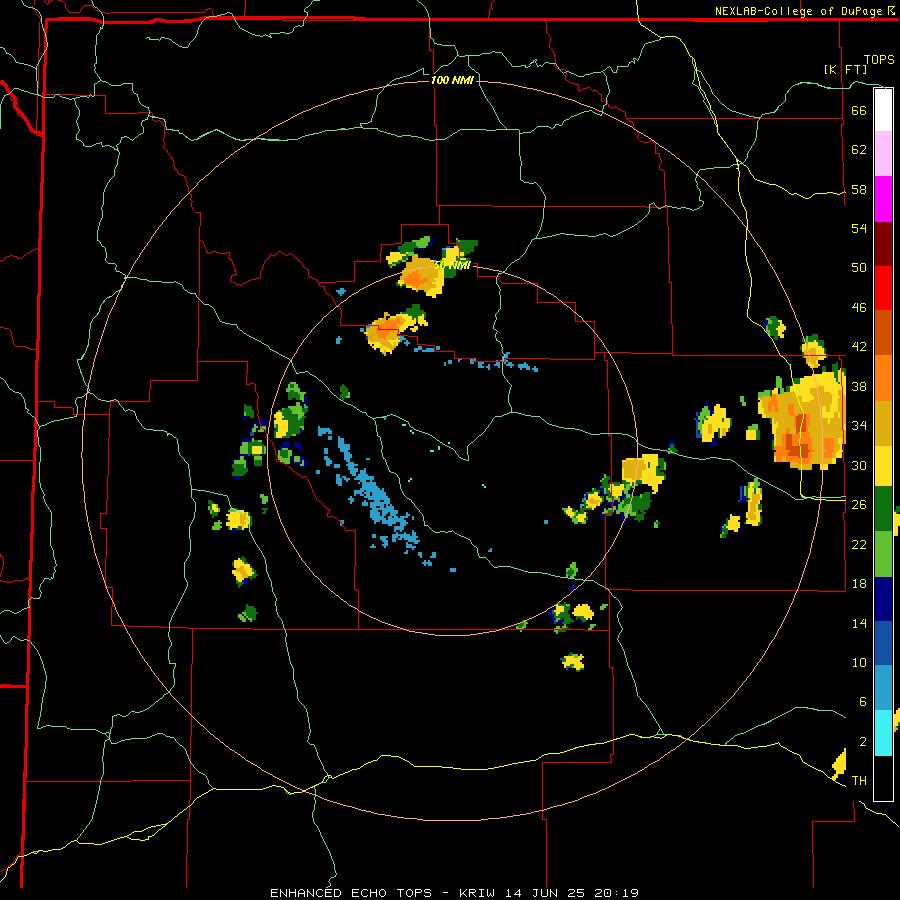This screenshot has height=900, width=900.
Task: Click the 50 legend value
Action: [x=859, y=268]
